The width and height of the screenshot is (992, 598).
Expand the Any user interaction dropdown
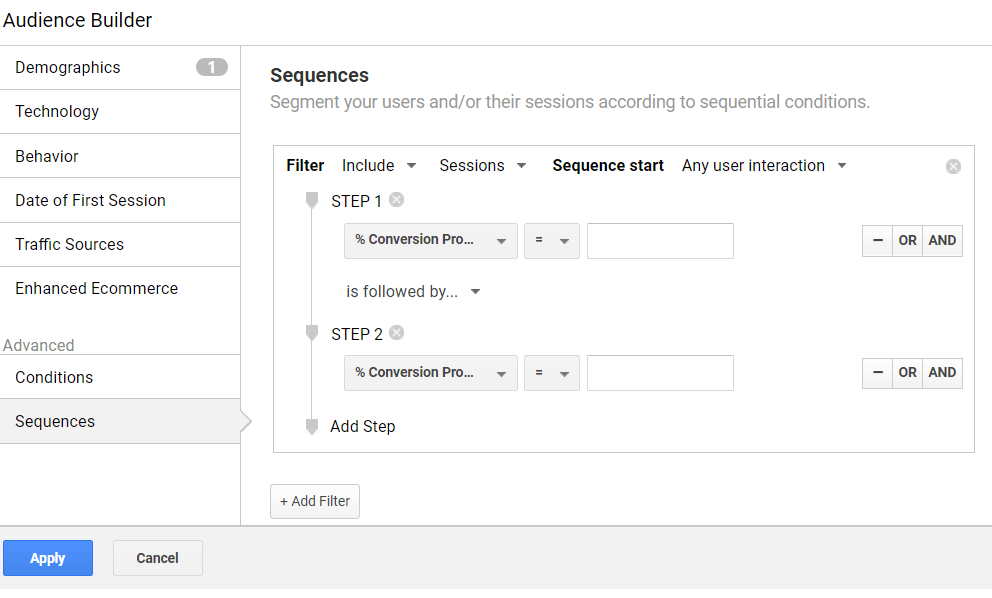pos(764,166)
